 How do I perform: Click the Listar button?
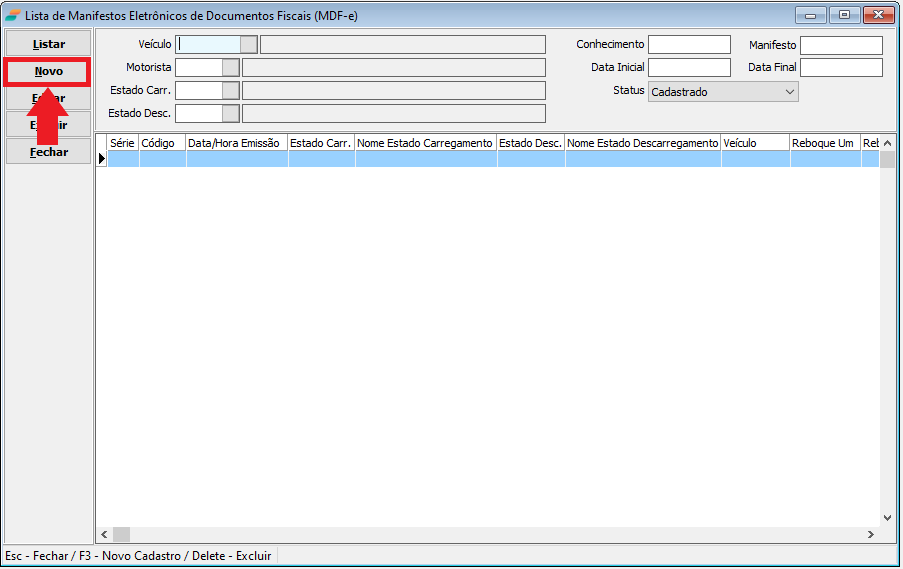(49, 44)
